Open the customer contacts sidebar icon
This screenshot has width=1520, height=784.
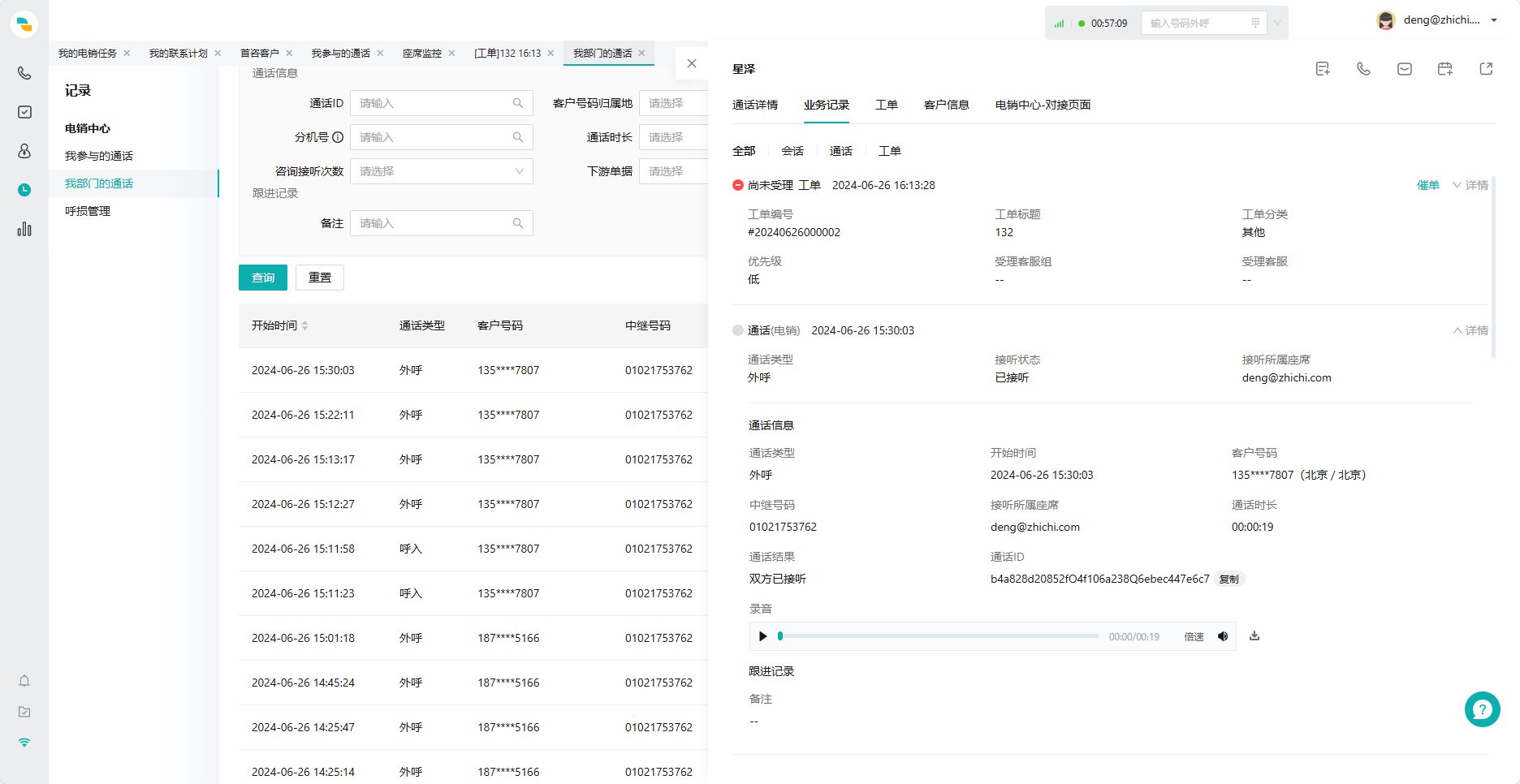click(x=24, y=151)
